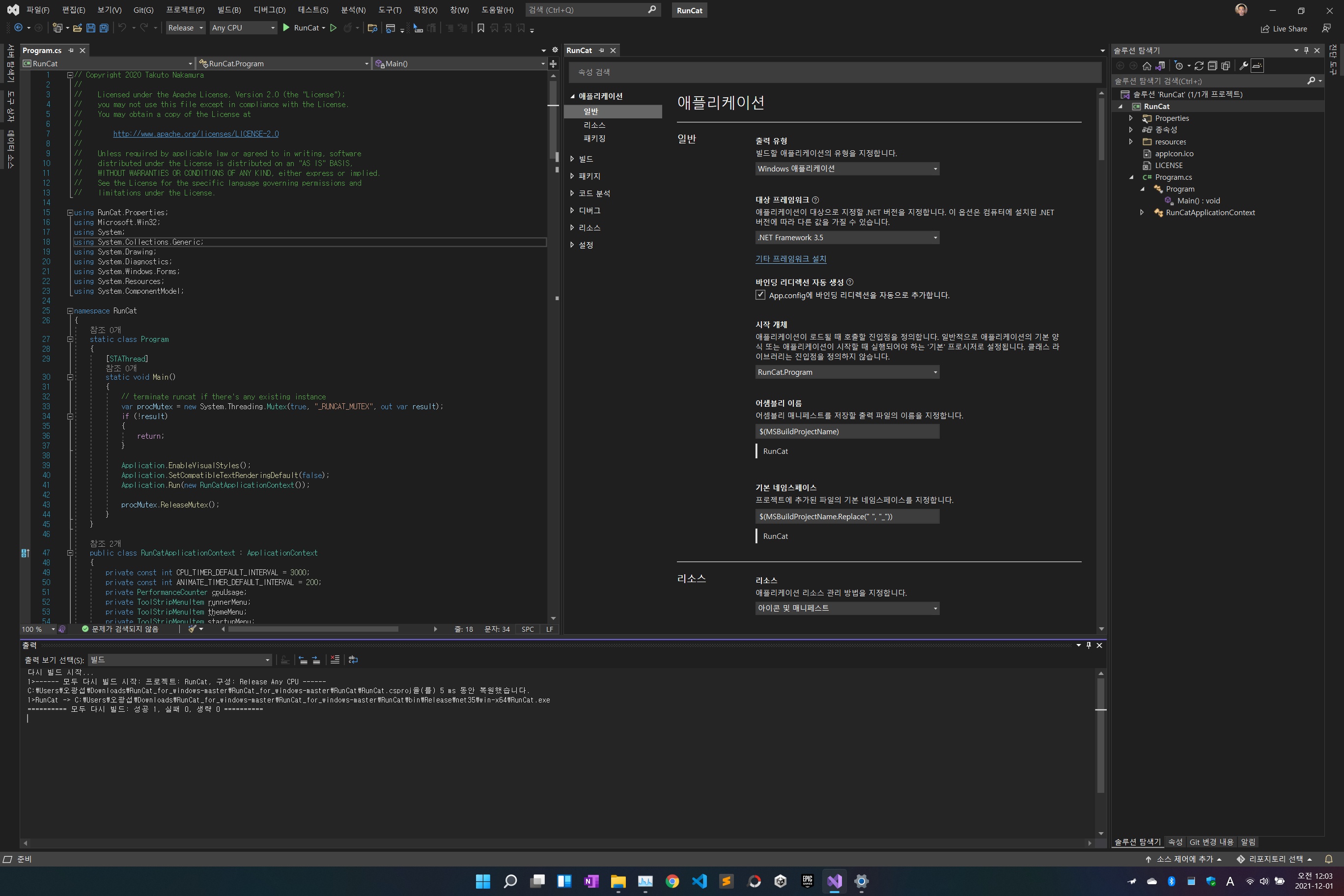Toggle the Preview Selected Items button
The image size is (1344, 896).
pyautogui.click(x=1257, y=66)
